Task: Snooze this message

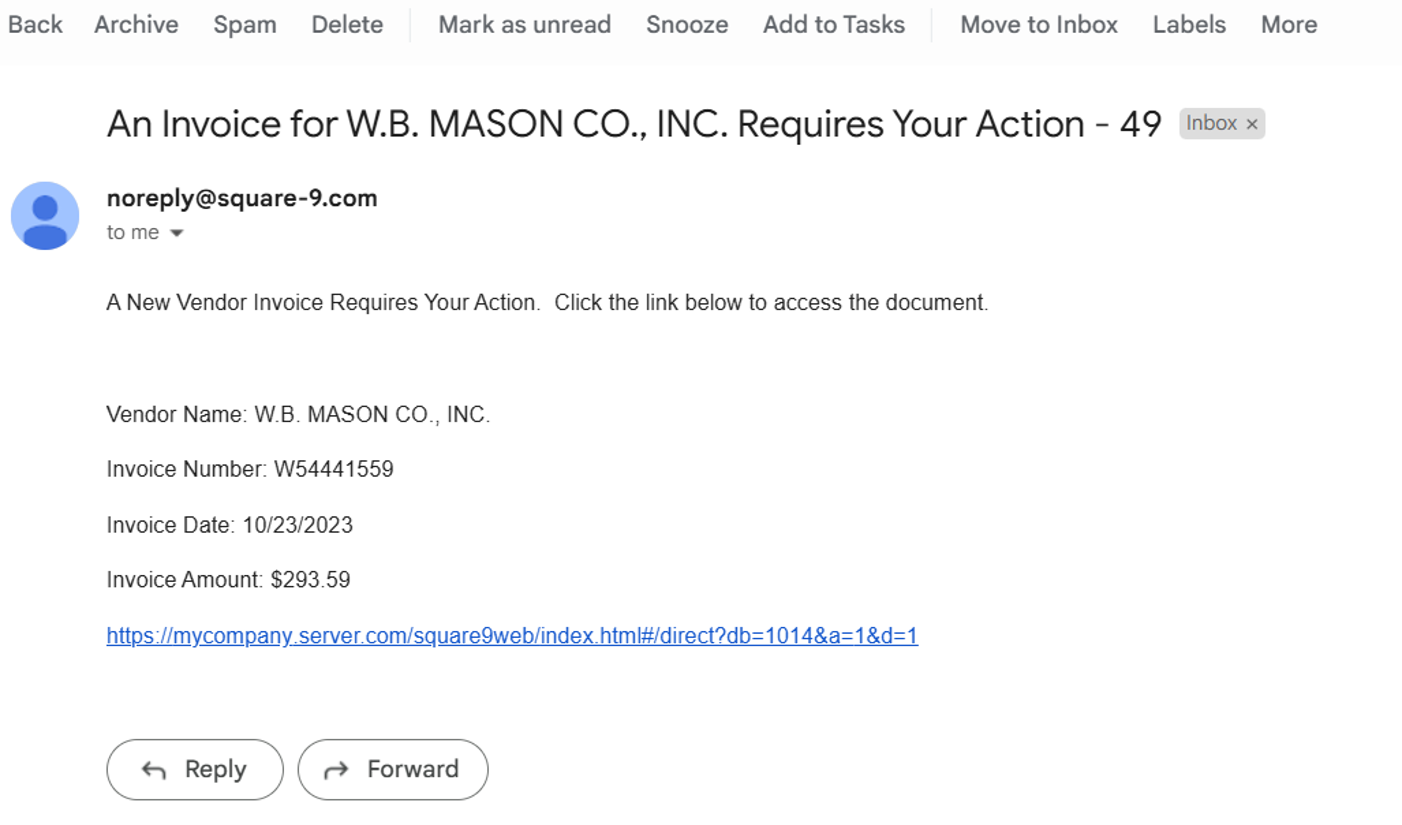Action: point(687,25)
